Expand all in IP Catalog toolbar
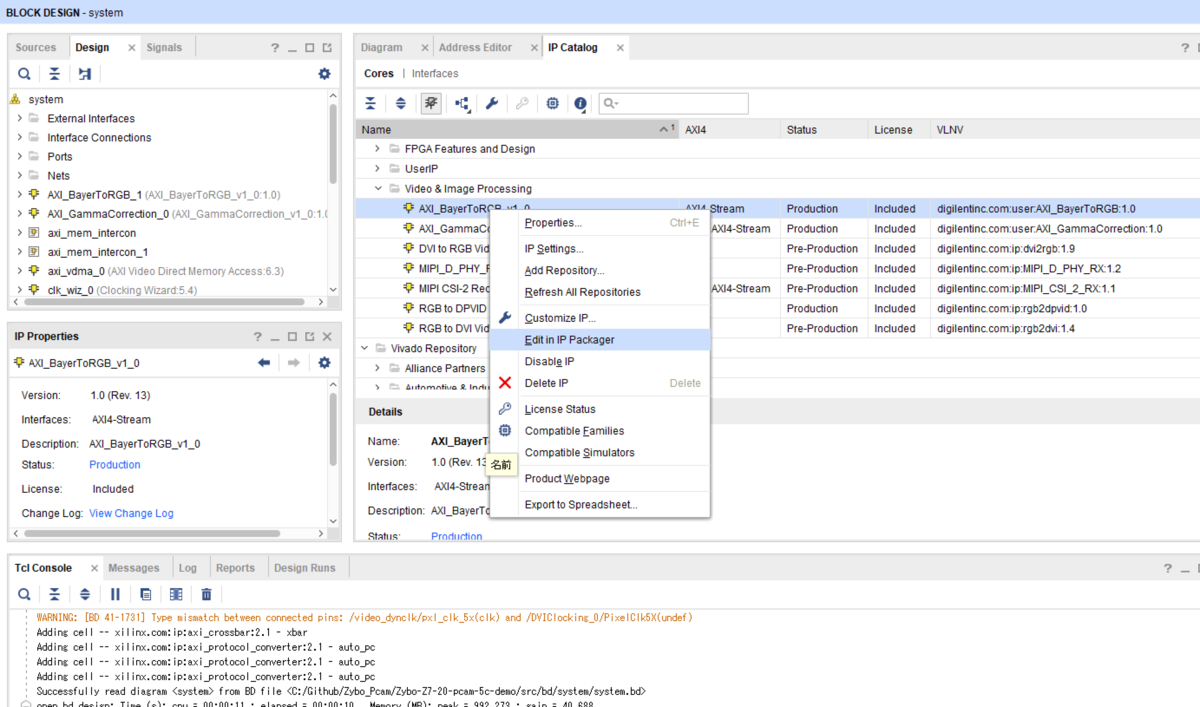1200x707 pixels. coord(401,103)
